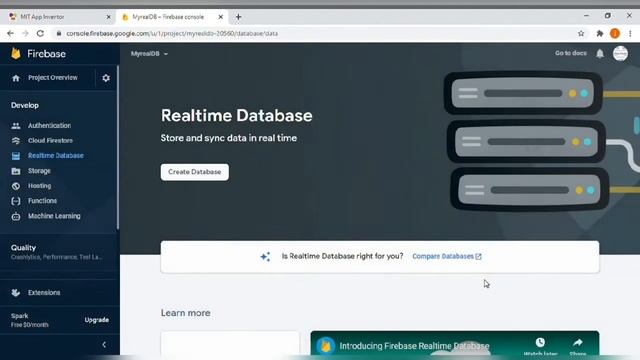Select the Storage folder icon
The image size is (640, 360).
[16, 171]
